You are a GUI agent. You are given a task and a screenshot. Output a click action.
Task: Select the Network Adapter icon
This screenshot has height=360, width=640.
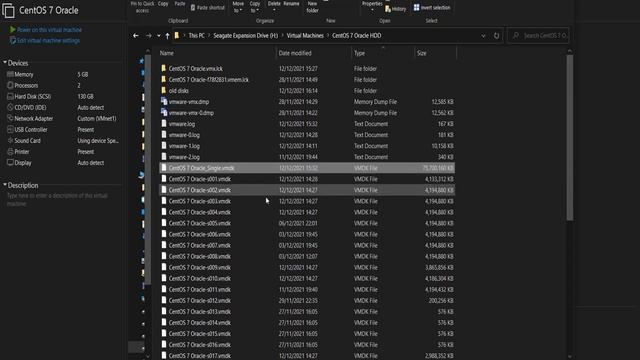click(x=10, y=118)
